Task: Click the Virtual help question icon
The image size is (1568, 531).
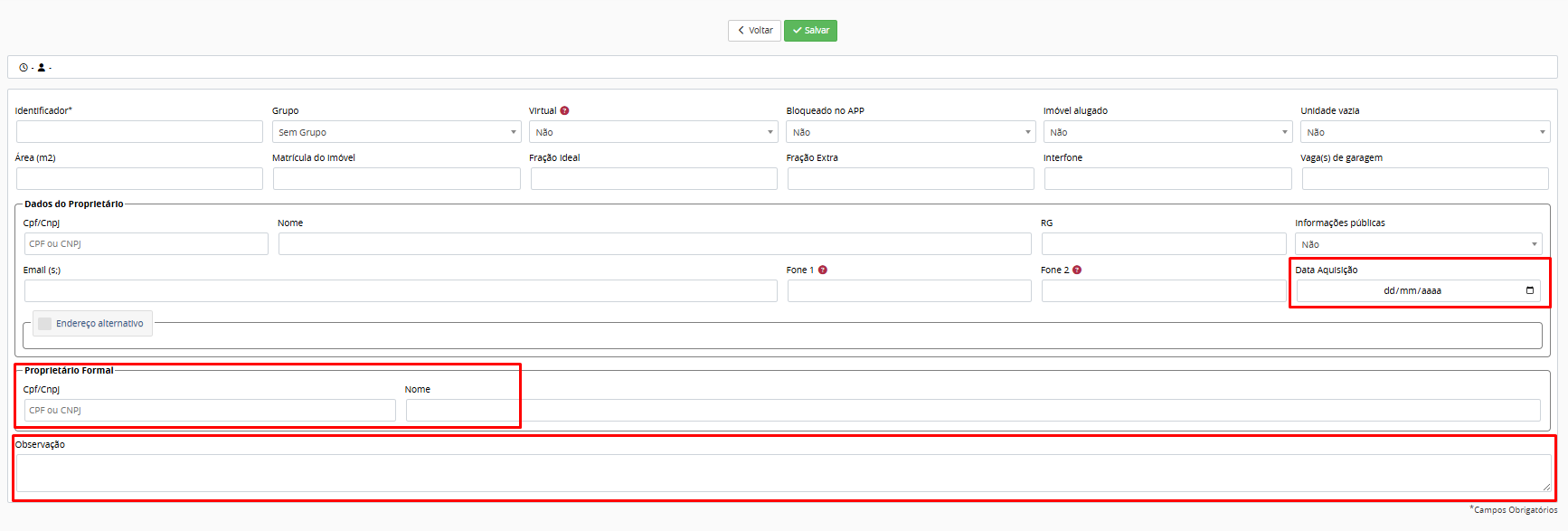Action: click(564, 111)
